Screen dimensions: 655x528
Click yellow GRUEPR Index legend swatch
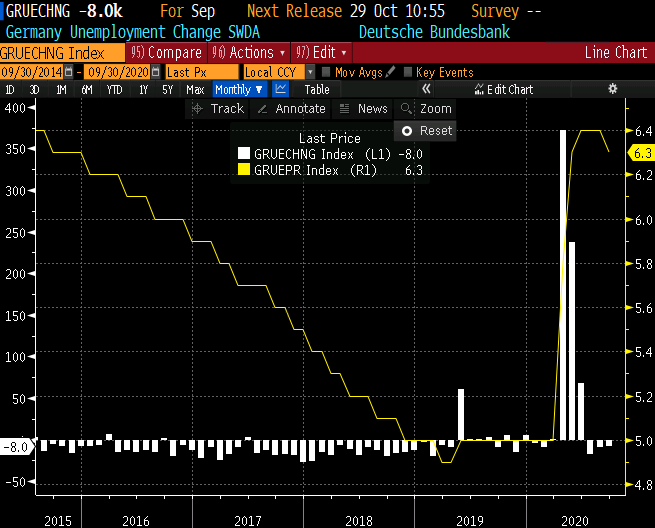244,171
